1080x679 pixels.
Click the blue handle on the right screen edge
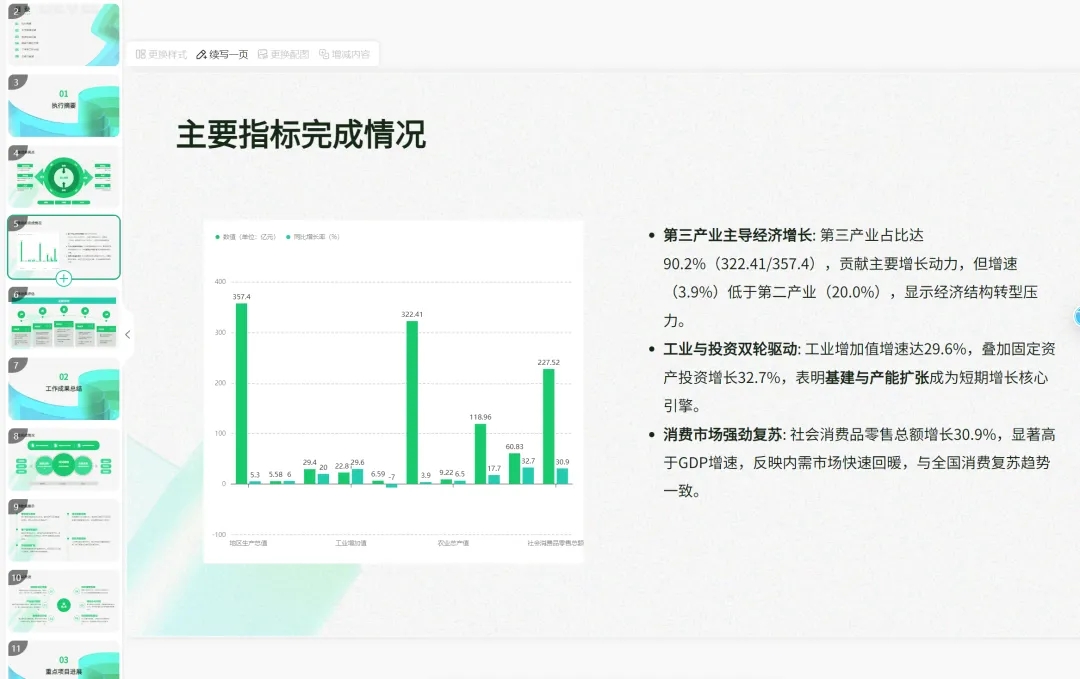(x=1077, y=318)
